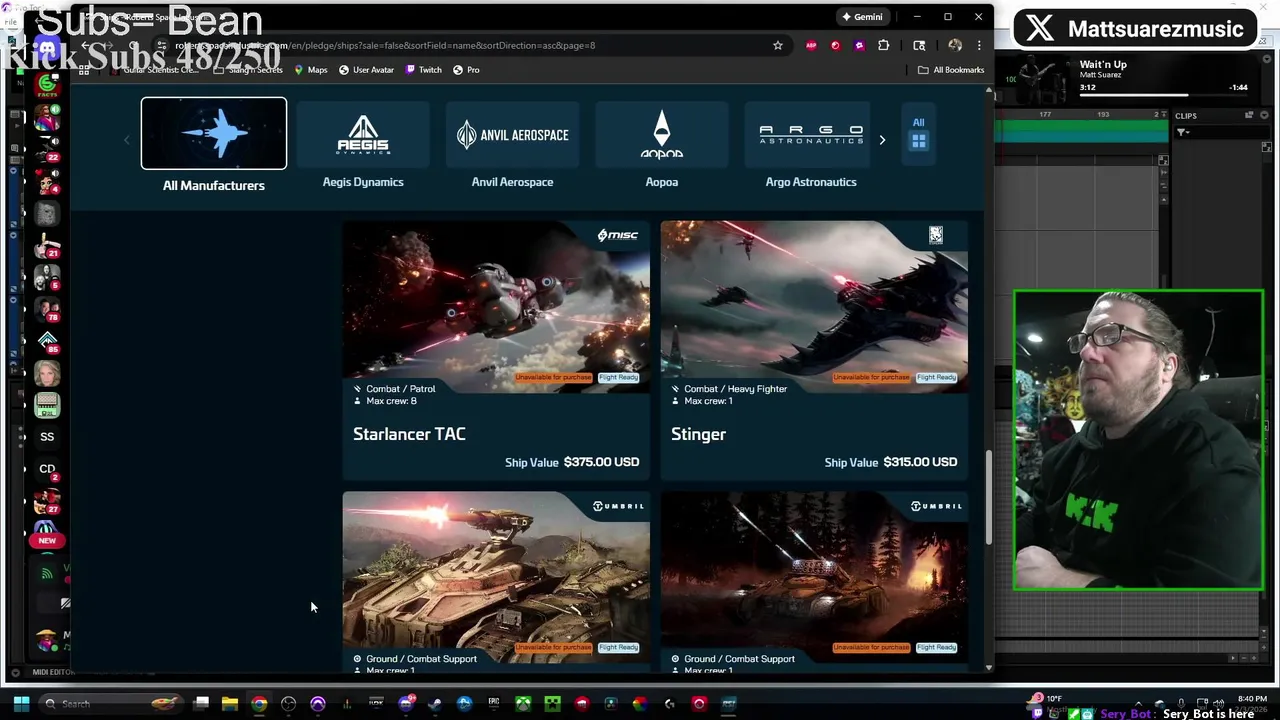Show next manufacturers with right chevron
The image size is (1280, 720).
coord(882,140)
